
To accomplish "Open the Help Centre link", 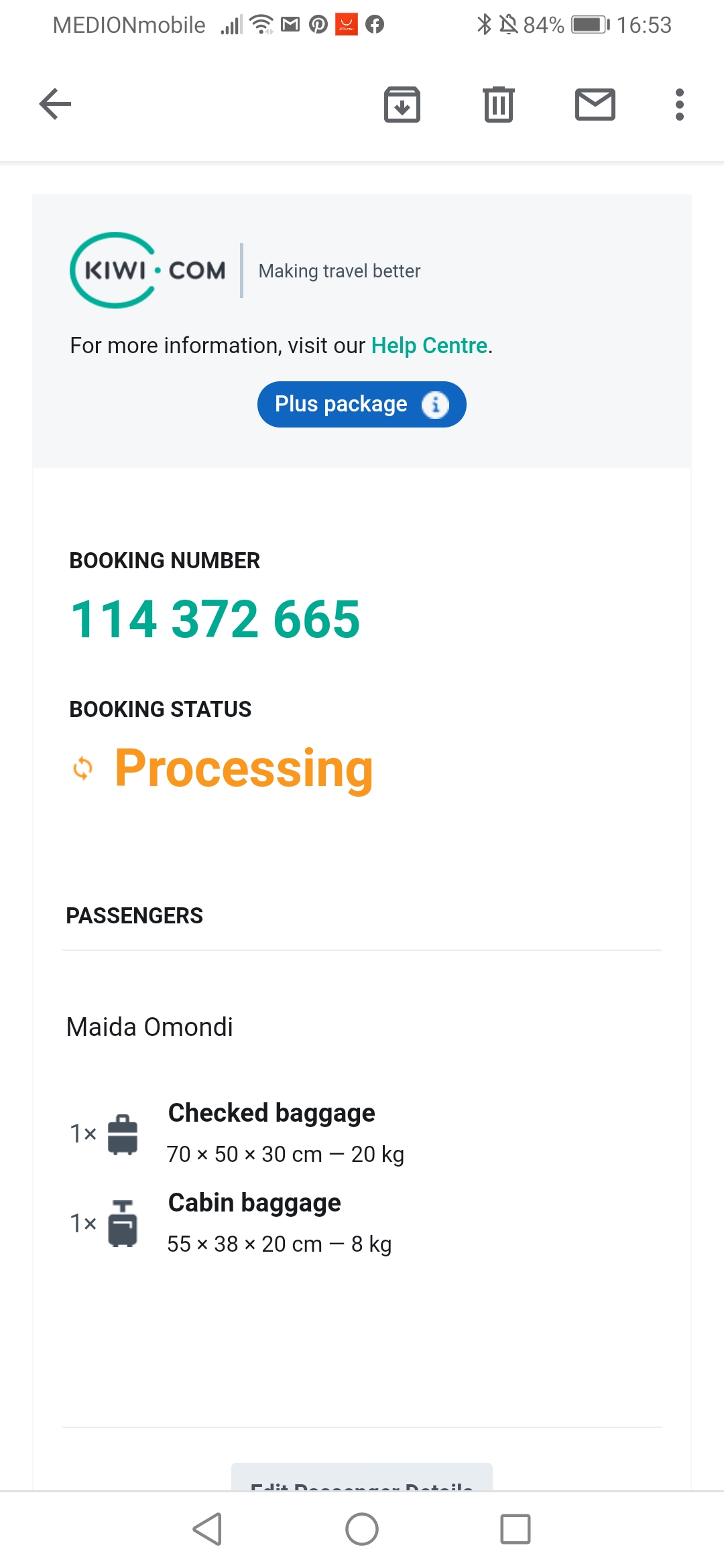I will point(429,346).
